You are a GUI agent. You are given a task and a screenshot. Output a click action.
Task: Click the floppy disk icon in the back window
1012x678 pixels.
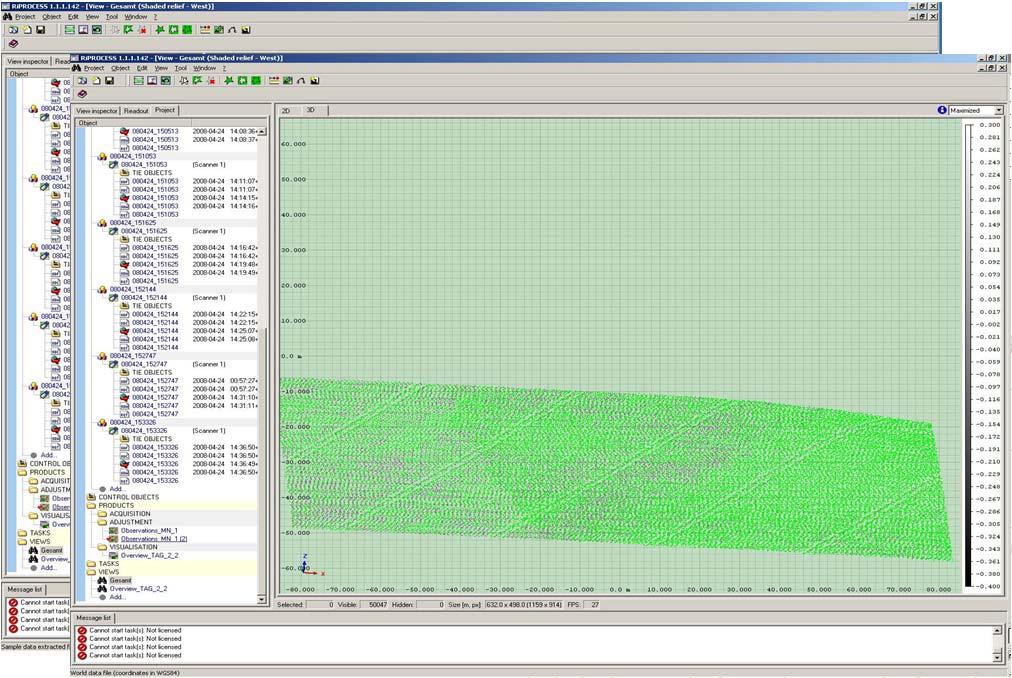pyautogui.click(x=41, y=30)
